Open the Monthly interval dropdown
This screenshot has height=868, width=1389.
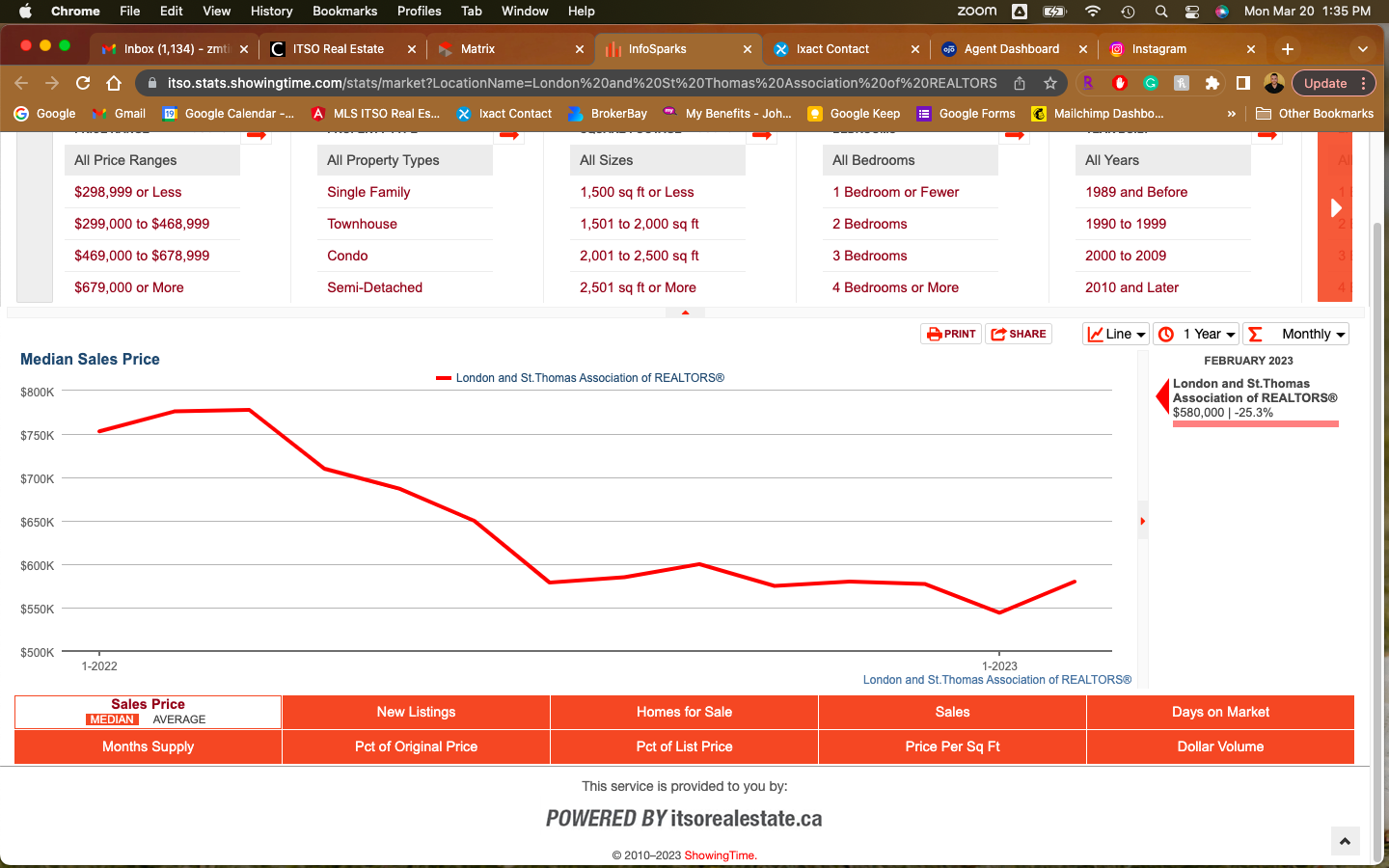coord(1296,334)
